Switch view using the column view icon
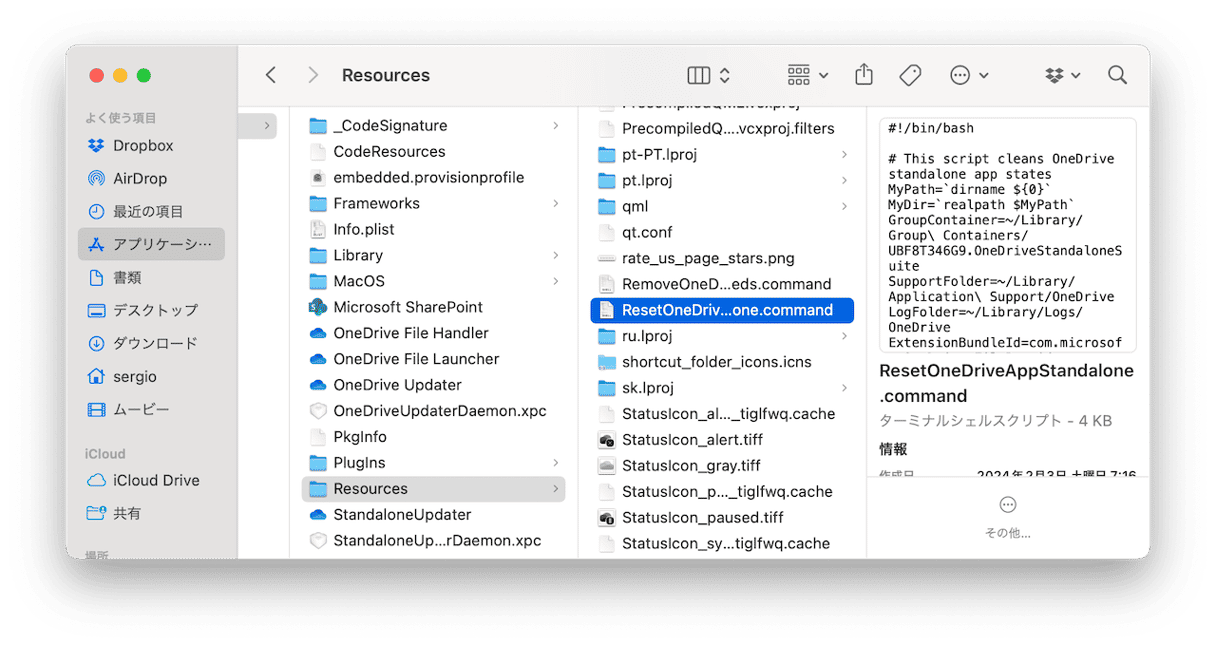 [x=699, y=75]
